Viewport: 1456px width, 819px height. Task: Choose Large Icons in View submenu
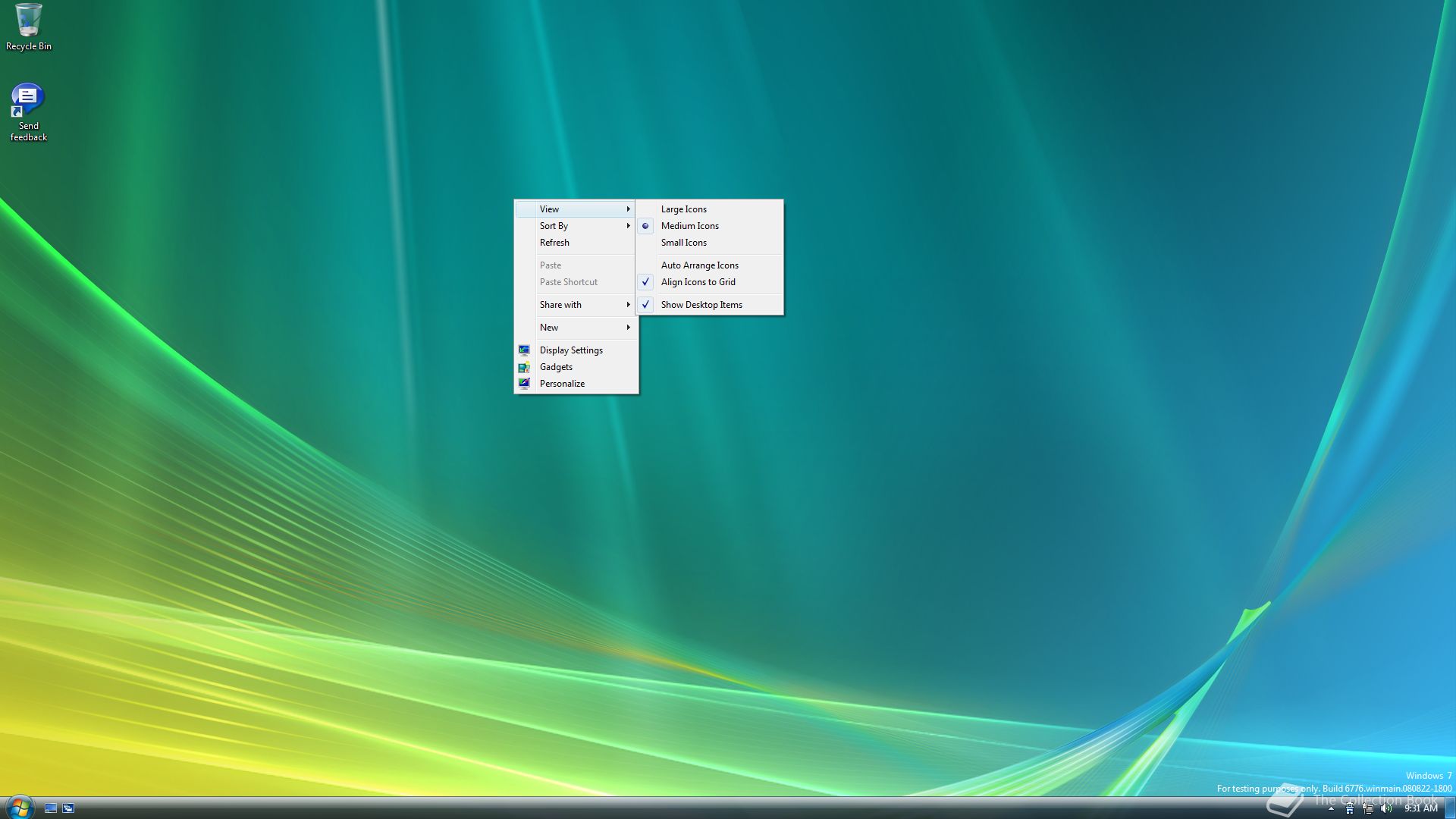tap(709, 209)
